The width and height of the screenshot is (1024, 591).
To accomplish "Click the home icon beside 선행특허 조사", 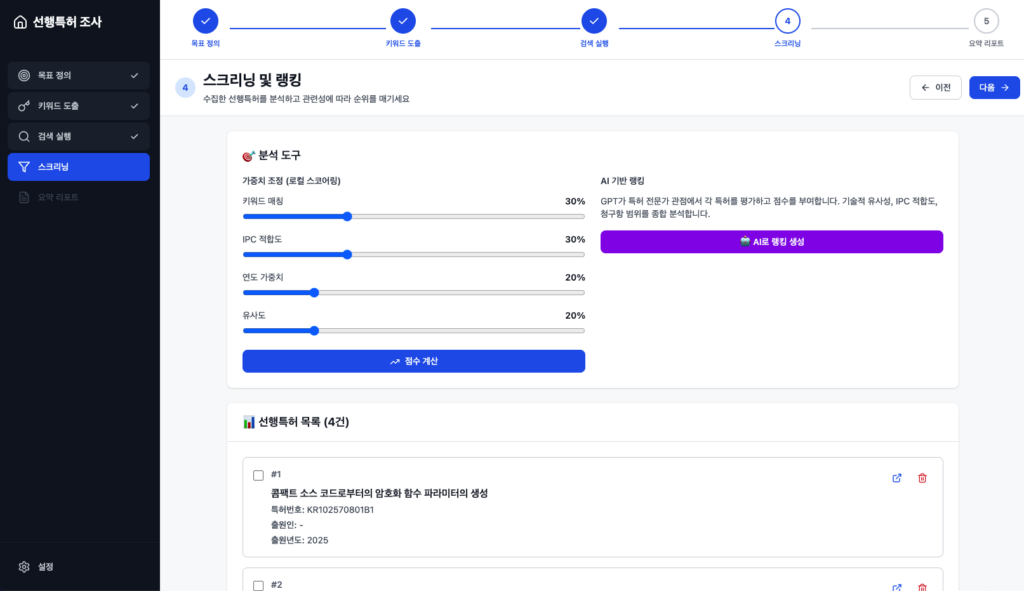I will (x=20, y=22).
